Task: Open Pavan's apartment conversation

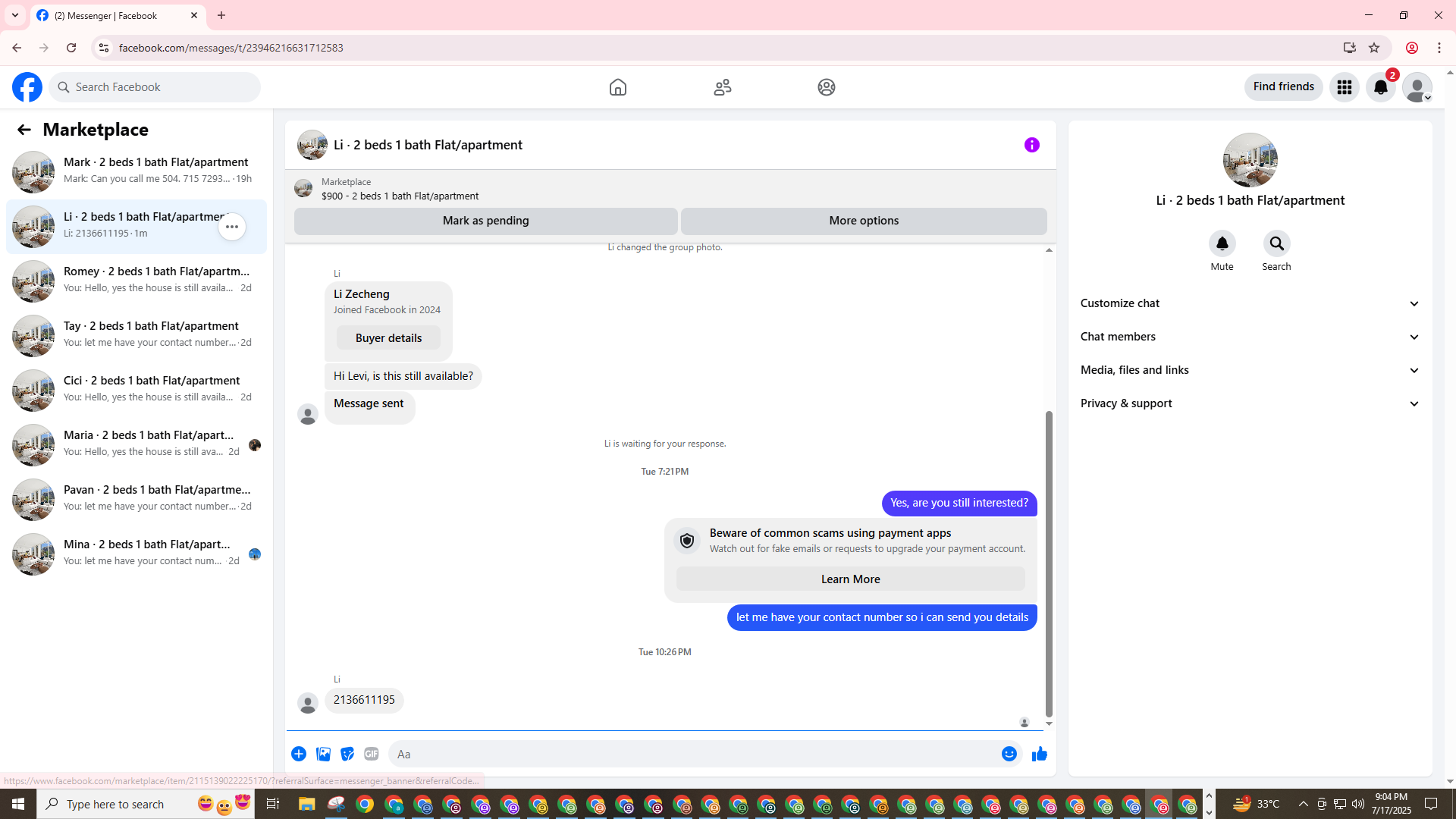Action: pos(136,499)
